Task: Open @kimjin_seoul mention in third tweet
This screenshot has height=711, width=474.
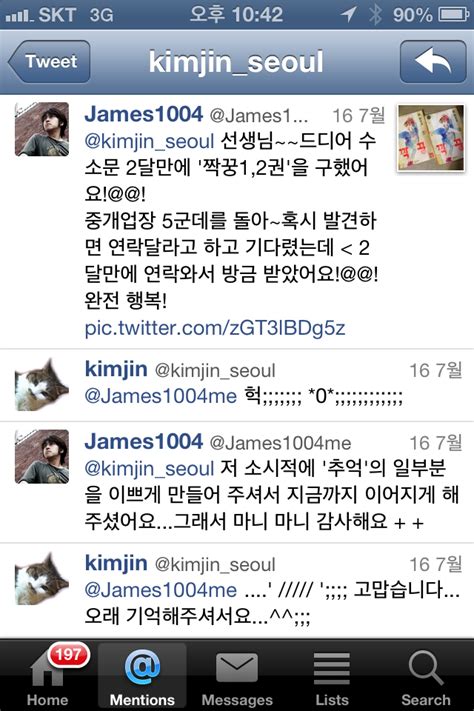Action: [x=149, y=469]
